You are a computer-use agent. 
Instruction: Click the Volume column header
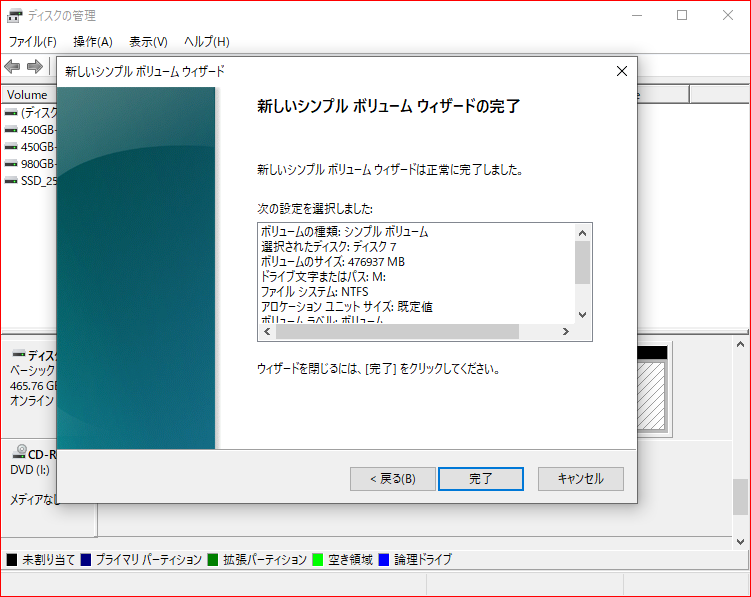coord(30,94)
